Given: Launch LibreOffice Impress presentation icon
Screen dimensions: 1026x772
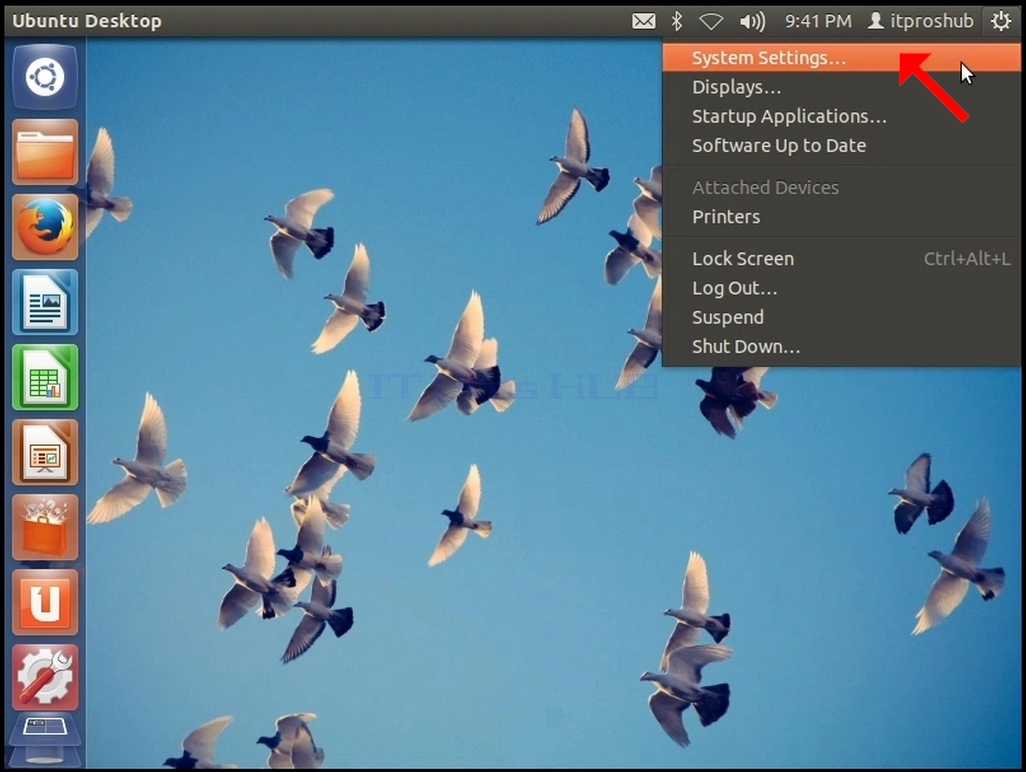Looking at the screenshot, I should 45,453.
